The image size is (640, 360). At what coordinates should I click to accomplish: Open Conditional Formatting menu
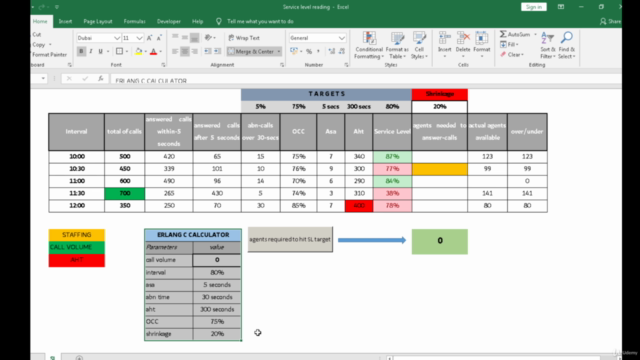click(369, 45)
